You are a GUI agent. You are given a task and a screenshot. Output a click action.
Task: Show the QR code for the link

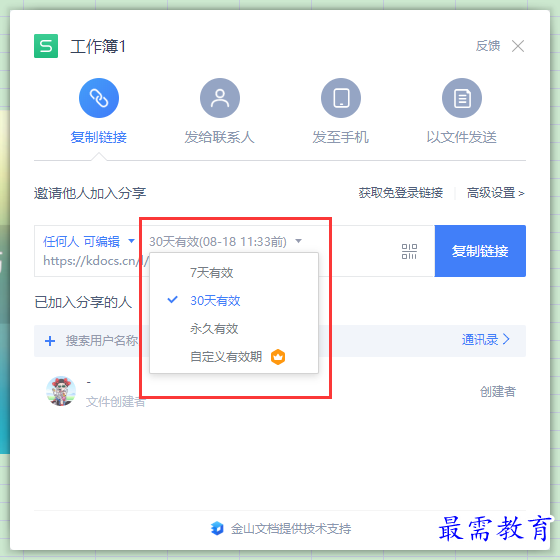click(x=409, y=251)
